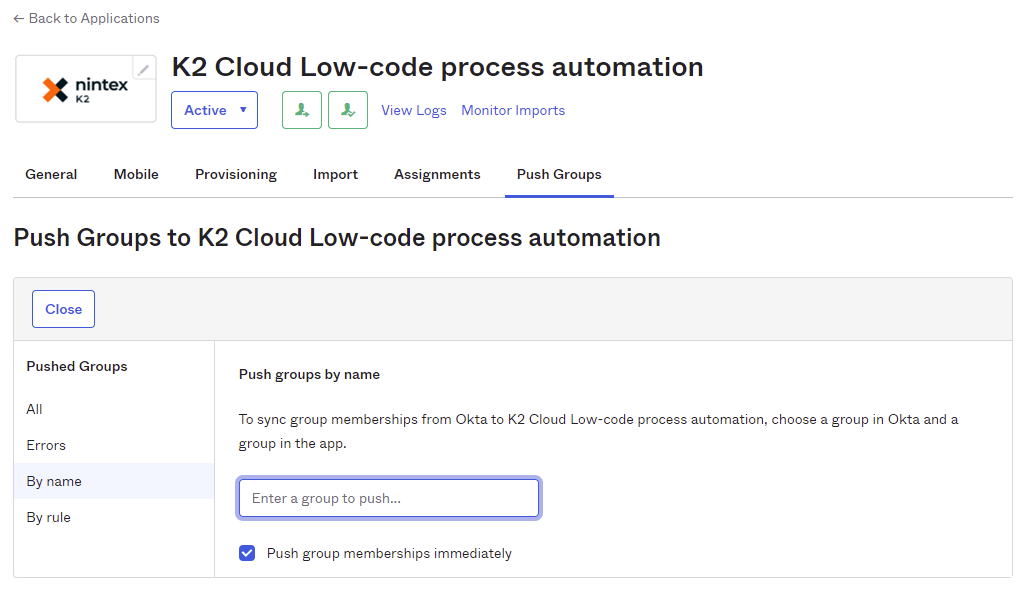Select the Push Groups tab
Image resolution: width=1030 pixels, height=604 pixels.
click(559, 174)
